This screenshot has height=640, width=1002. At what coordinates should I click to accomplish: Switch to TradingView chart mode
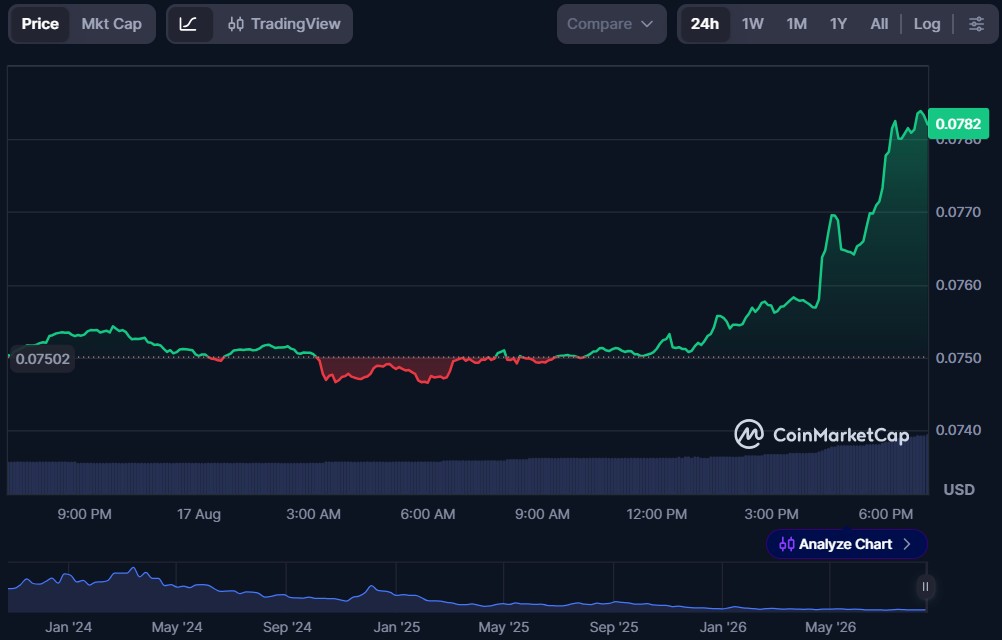pyautogui.click(x=284, y=24)
